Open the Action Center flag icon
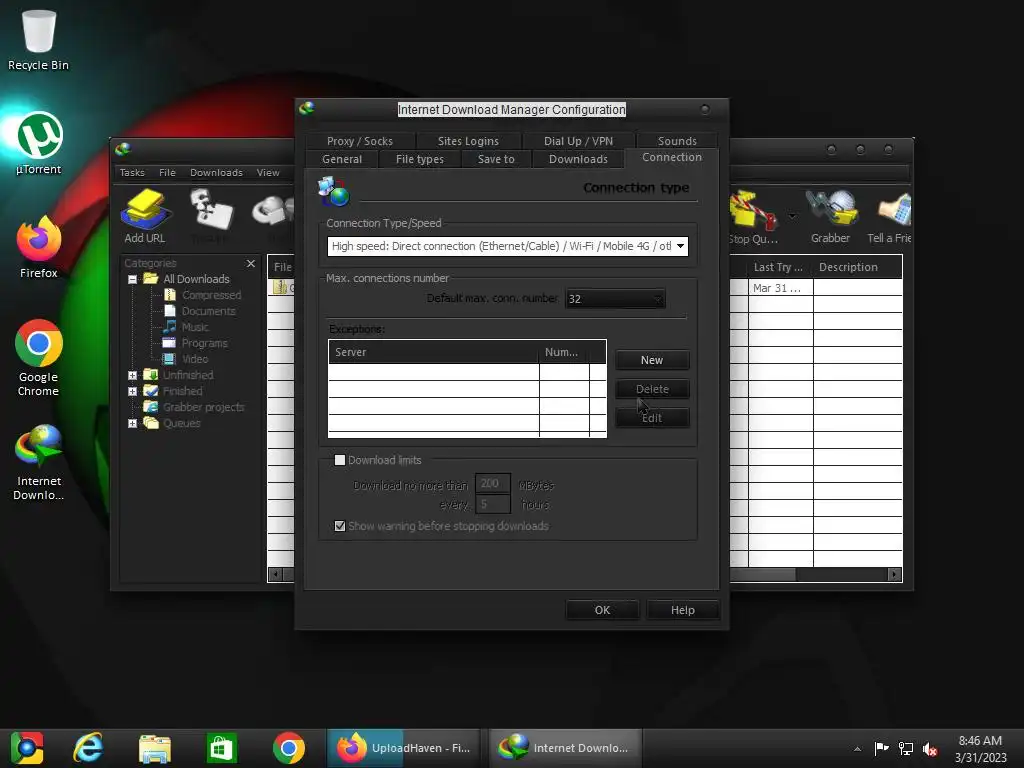1024x768 pixels. [882, 749]
